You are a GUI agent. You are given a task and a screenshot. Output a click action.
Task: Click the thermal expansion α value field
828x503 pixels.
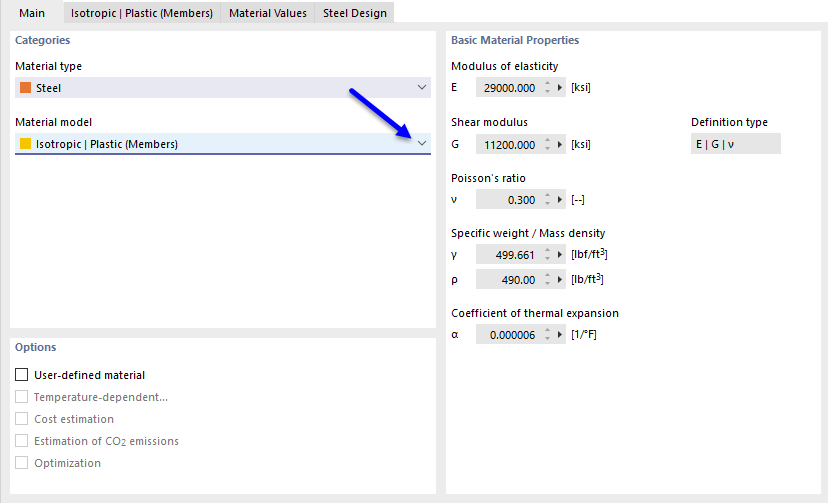pos(509,335)
